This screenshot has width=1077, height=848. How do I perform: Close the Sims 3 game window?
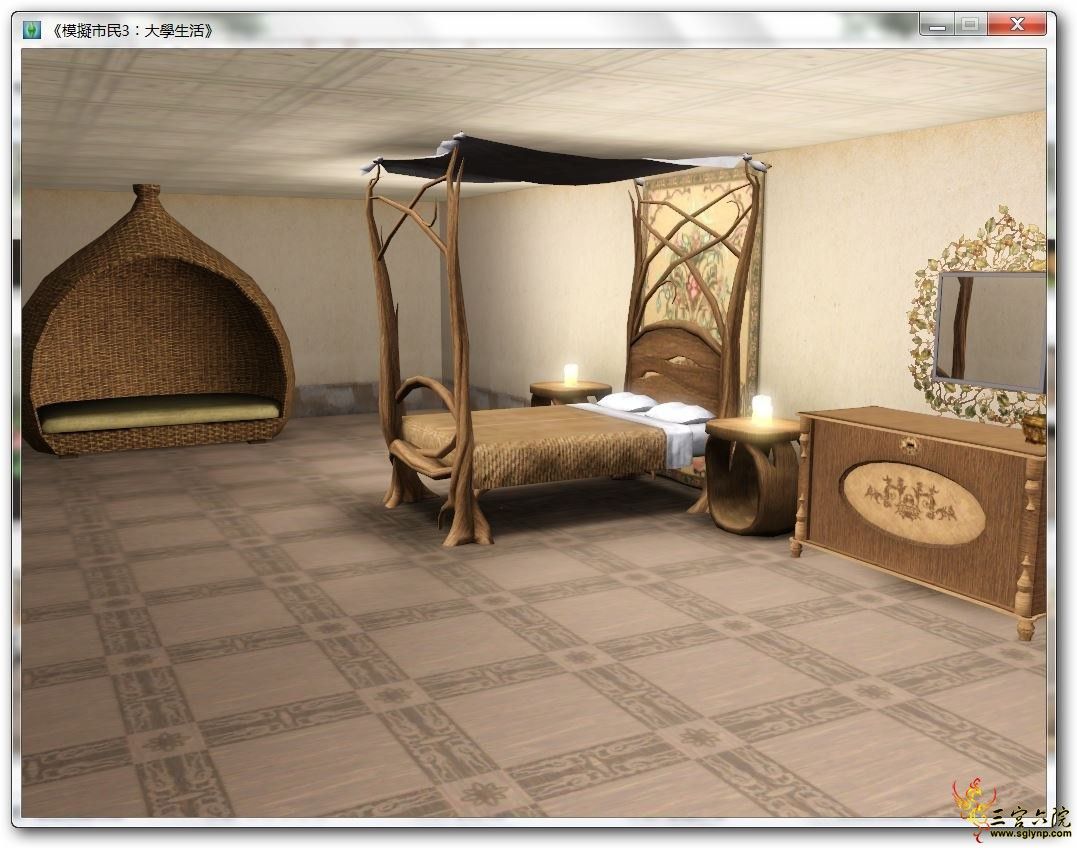(1018, 25)
